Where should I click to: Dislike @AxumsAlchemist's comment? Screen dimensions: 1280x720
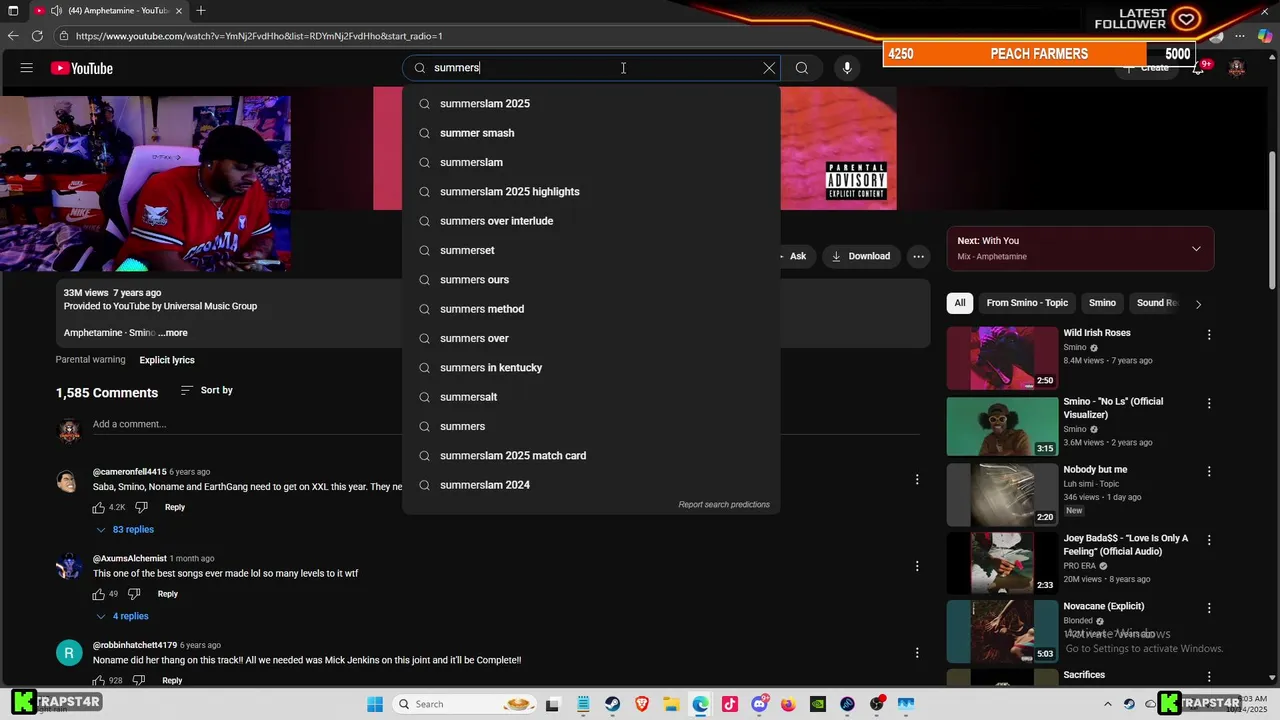[134, 594]
